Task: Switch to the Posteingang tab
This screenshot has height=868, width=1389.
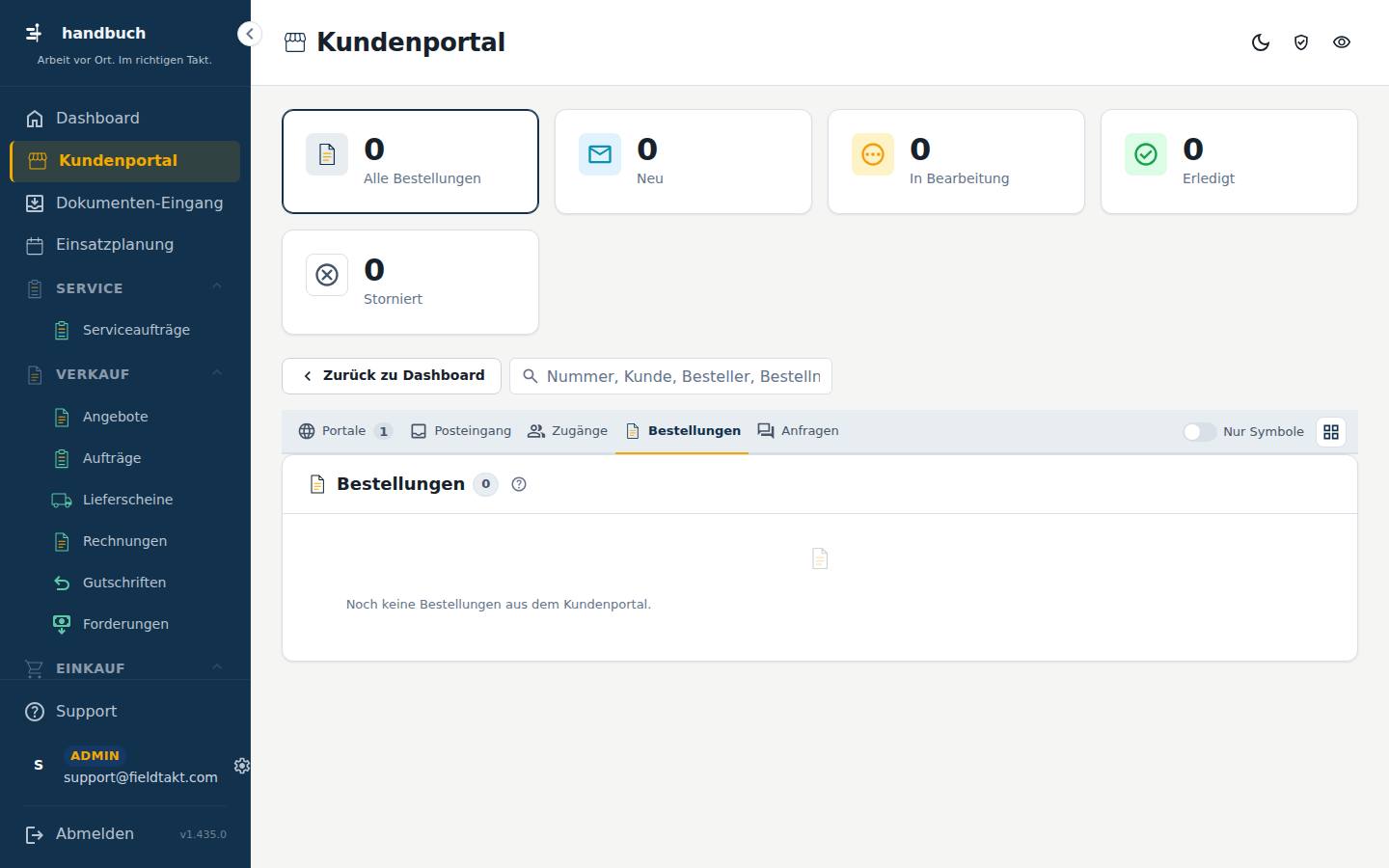Action: coord(461,431)
